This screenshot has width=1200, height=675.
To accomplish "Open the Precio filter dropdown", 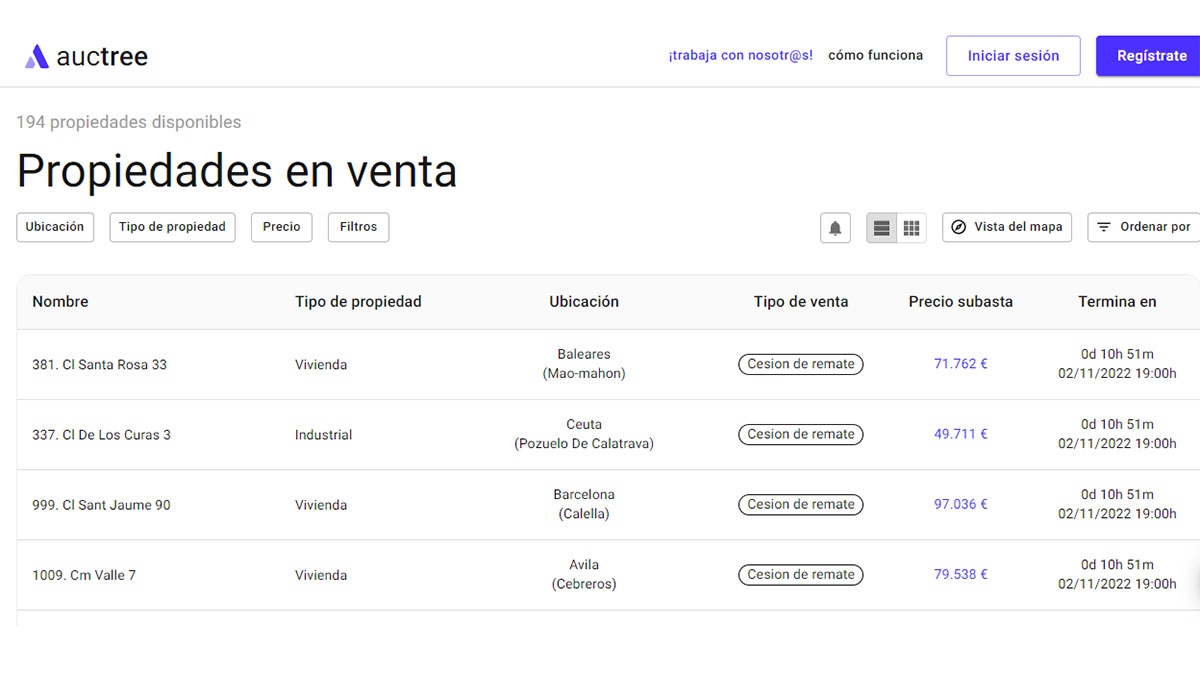I will (x=281, y=227).
